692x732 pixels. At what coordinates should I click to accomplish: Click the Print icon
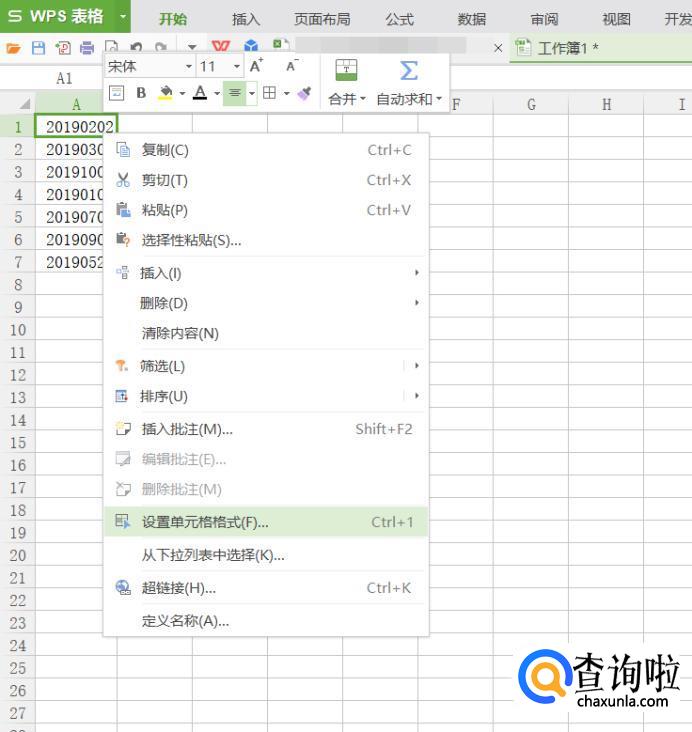[87, 48]
